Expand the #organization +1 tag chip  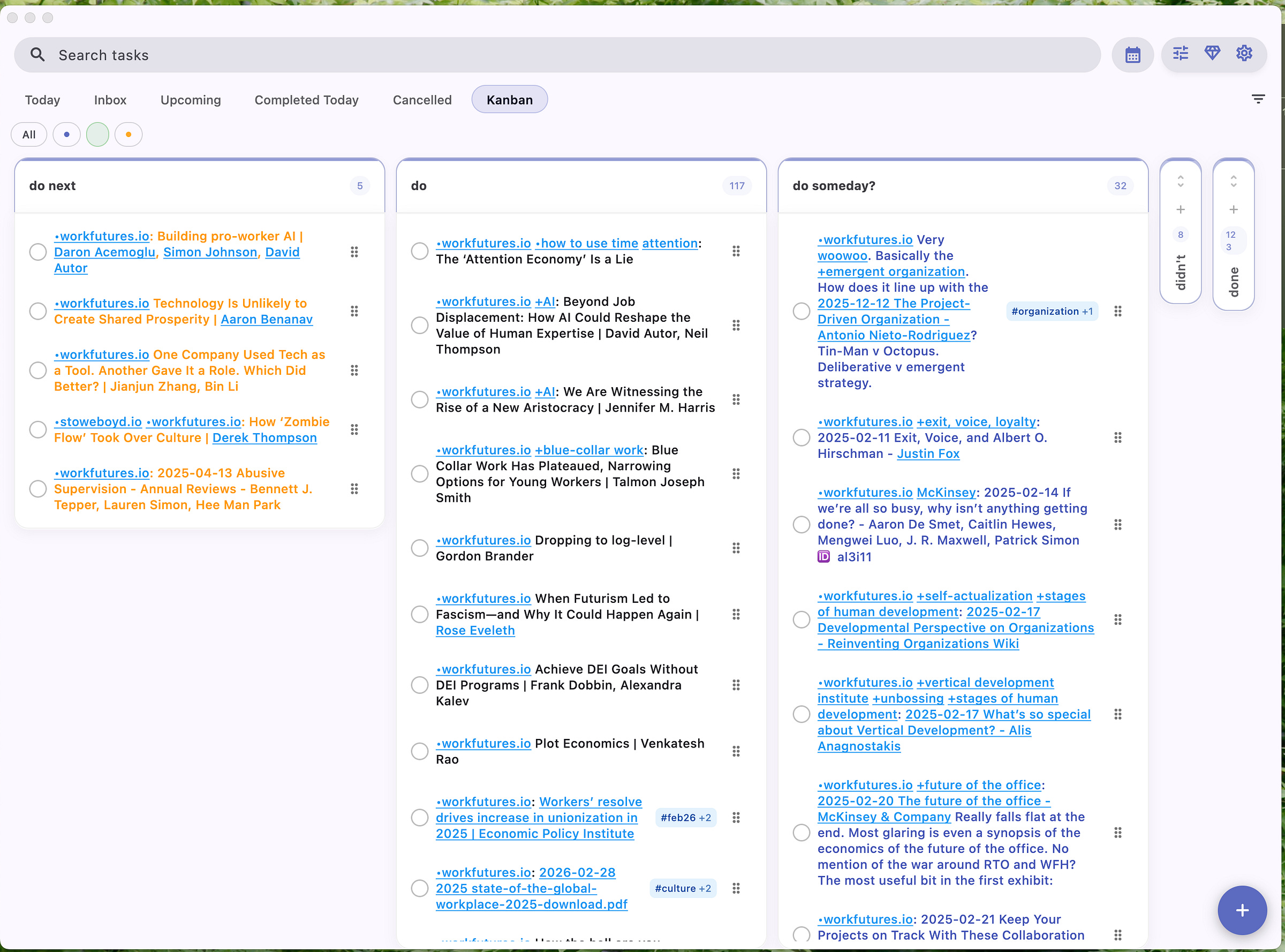point(1052,311)
